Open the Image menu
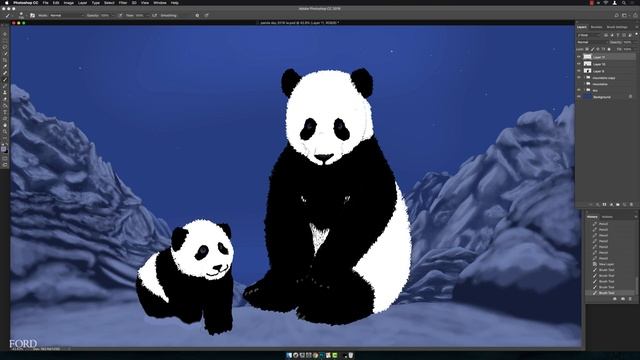640x360 pixels. (x=69, y=3)
